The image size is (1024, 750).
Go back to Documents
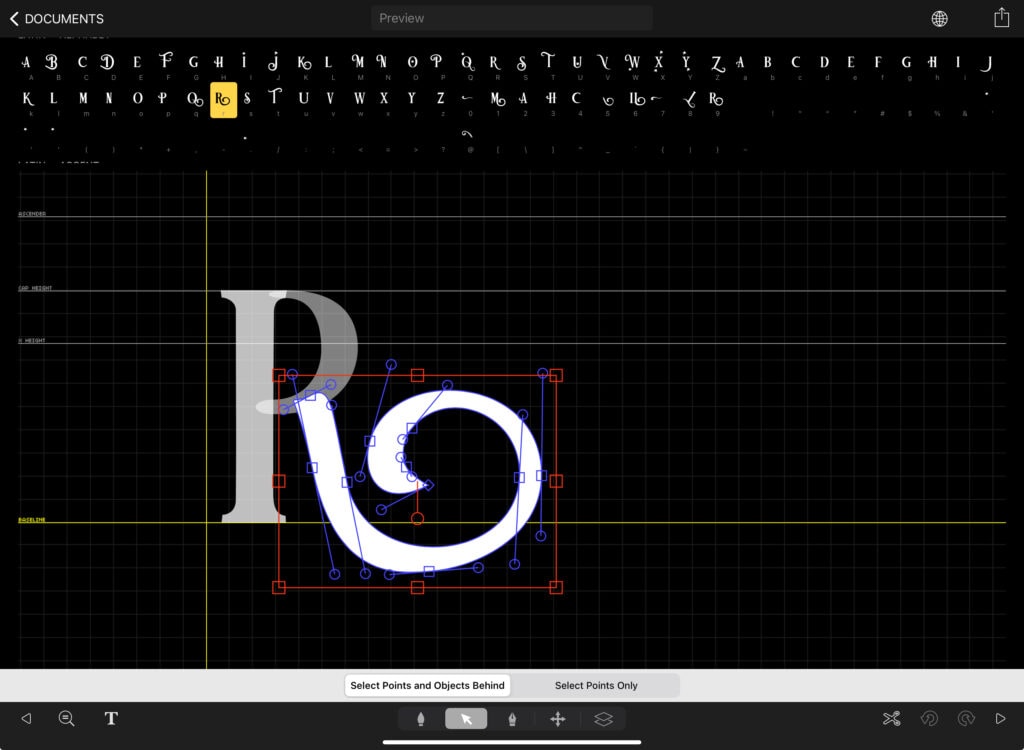(x=56, y=18)
